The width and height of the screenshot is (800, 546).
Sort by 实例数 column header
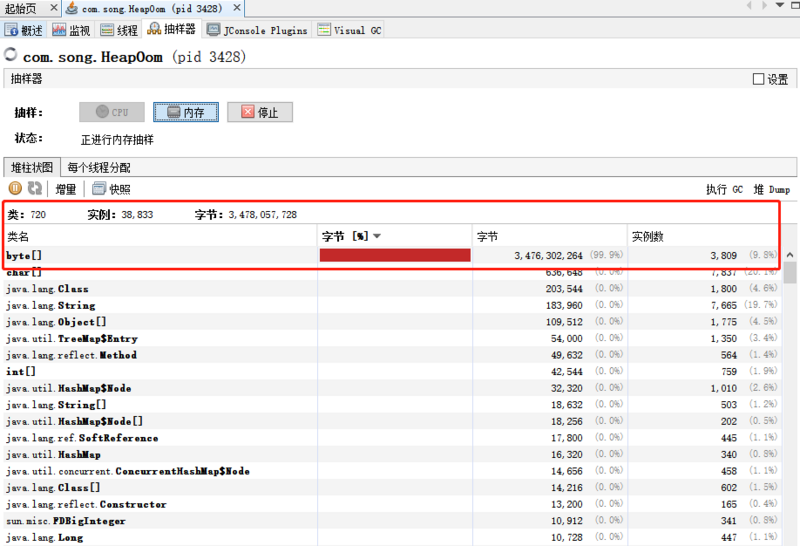[x=704, y=236]
